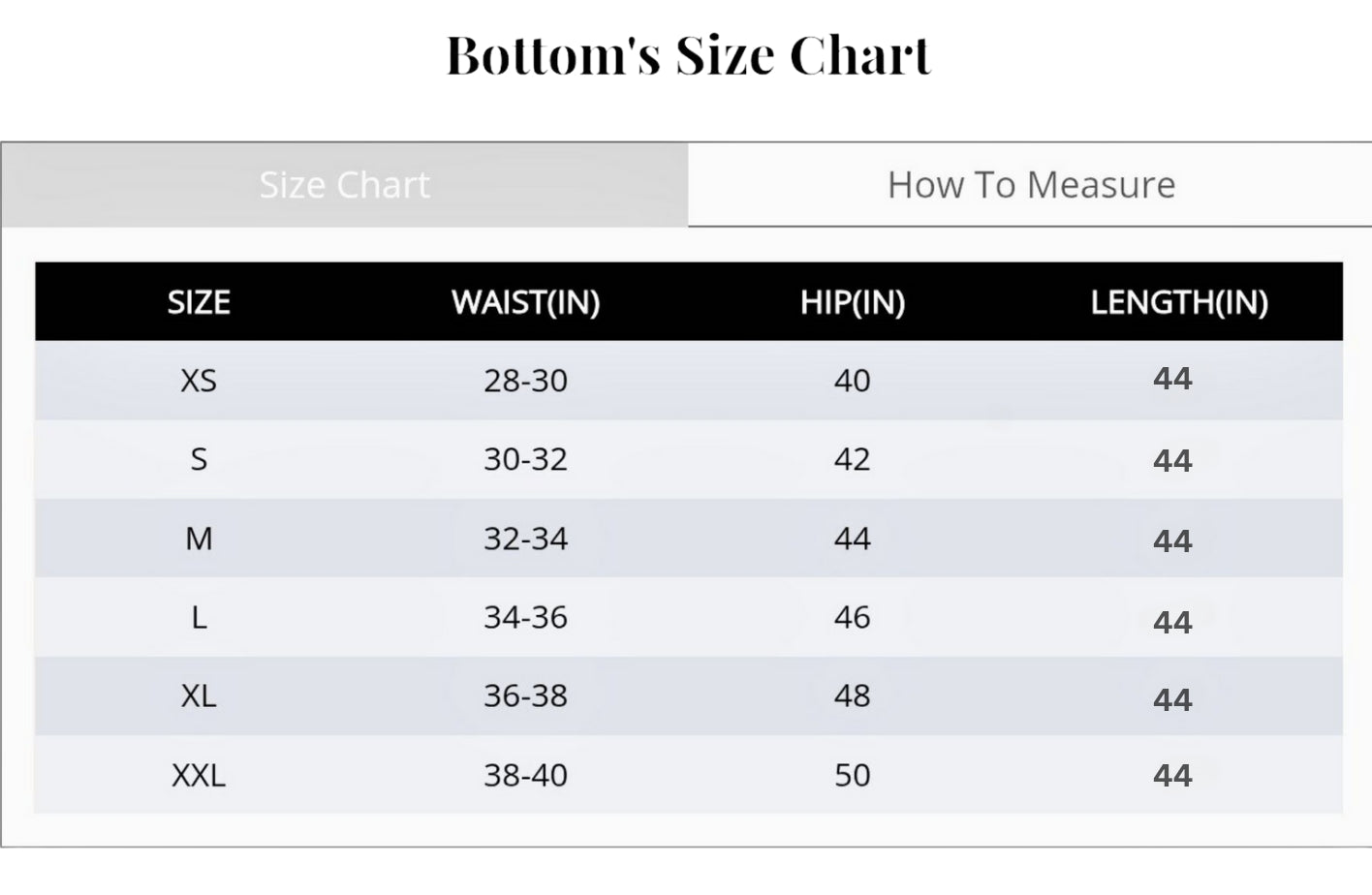
Task: Click the HIP(IN) column header
Action: pos(852,302)
